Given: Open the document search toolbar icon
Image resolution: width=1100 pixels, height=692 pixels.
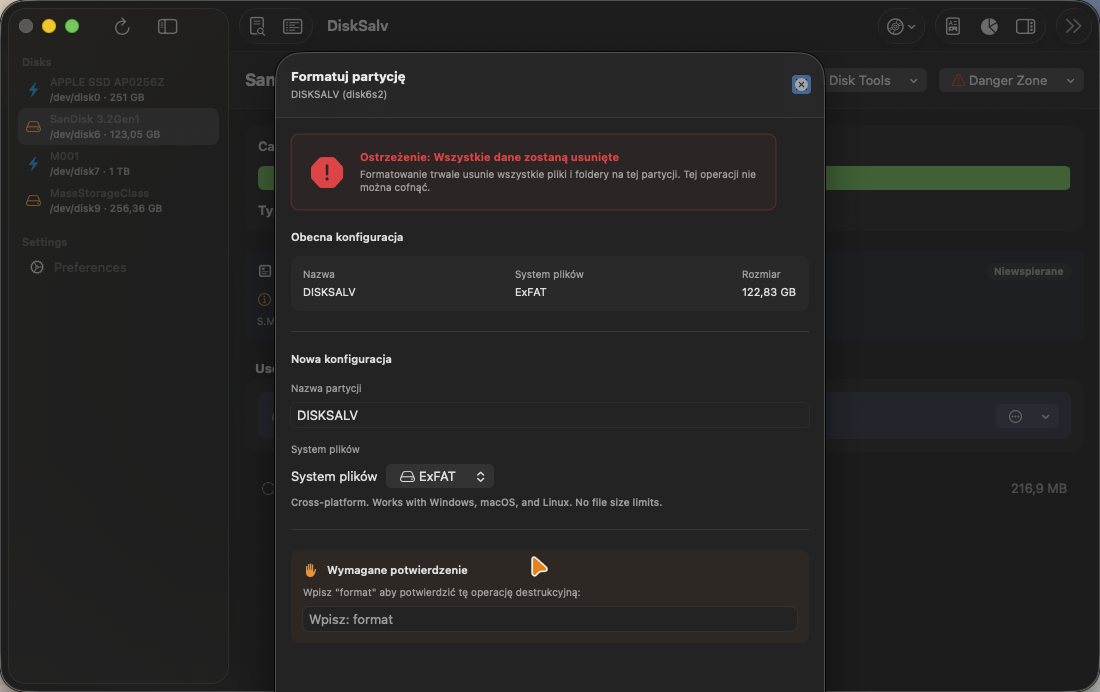Looking at the screenshot, I should click(x=257, y=27).
